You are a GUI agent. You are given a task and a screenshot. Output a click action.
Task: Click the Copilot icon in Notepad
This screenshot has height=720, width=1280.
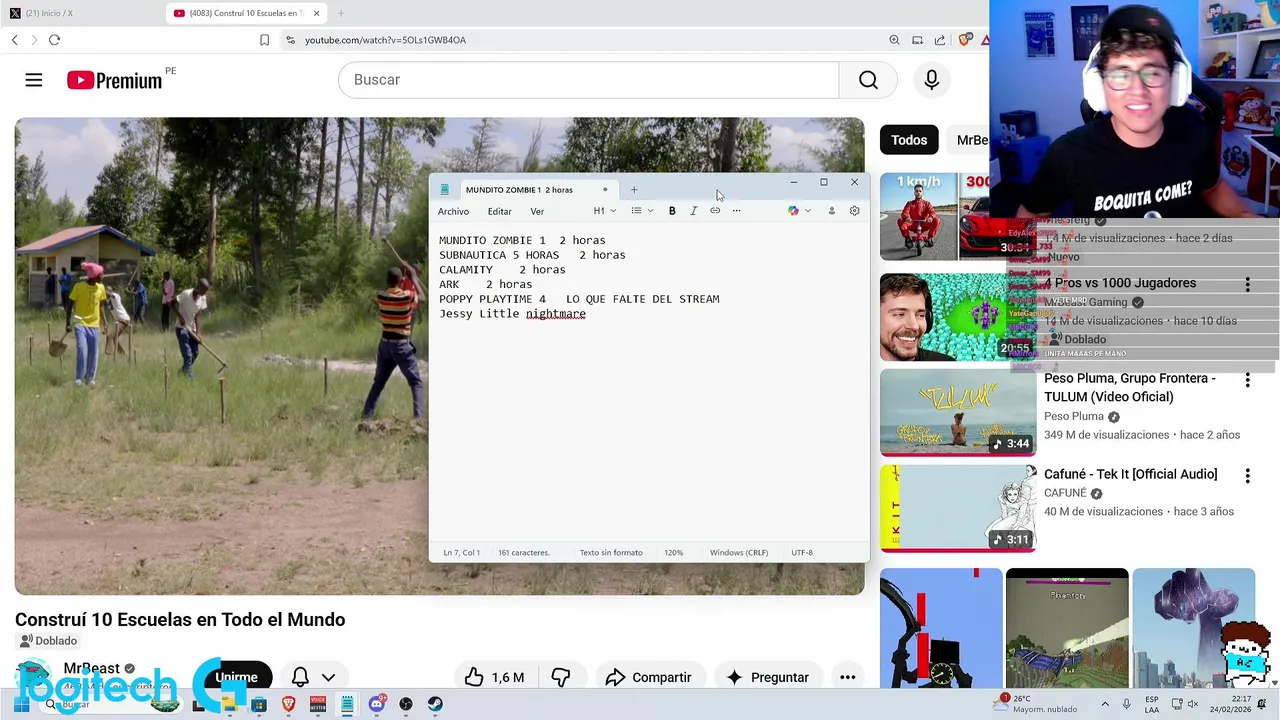click(793, 211)
